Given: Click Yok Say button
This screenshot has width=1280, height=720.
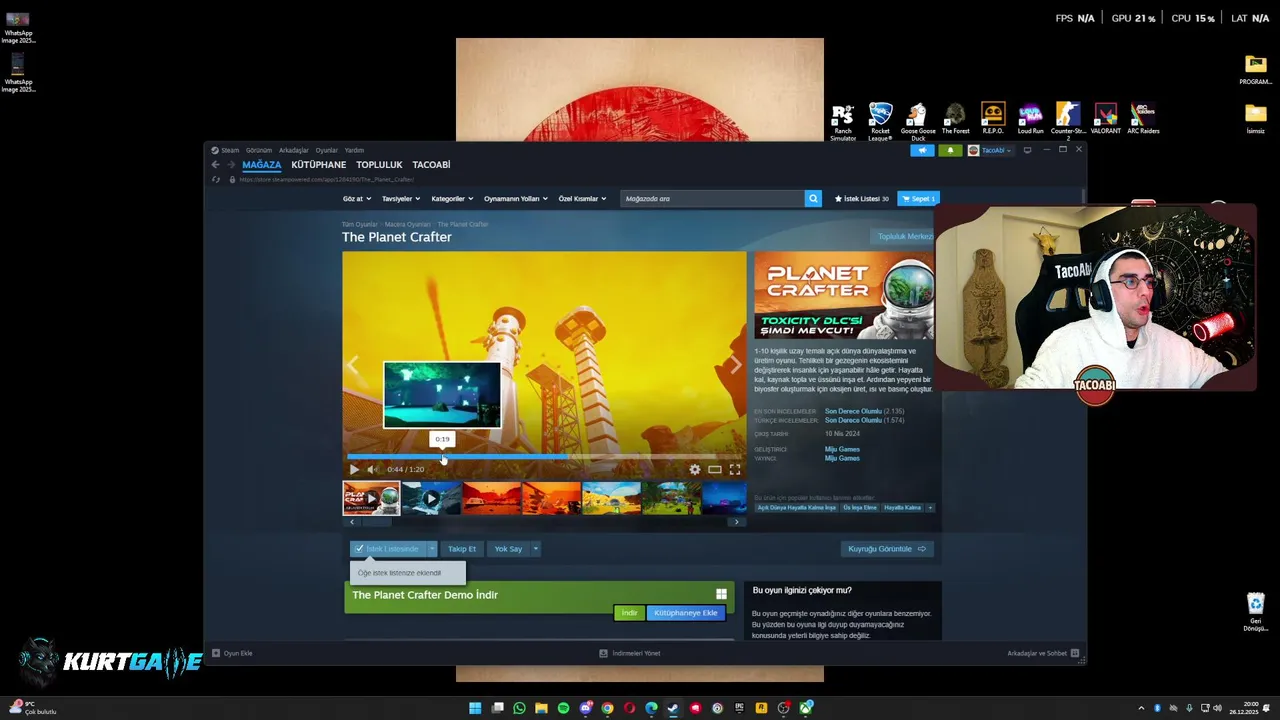Looking at the screenshot, I should (x=508, y=548).
